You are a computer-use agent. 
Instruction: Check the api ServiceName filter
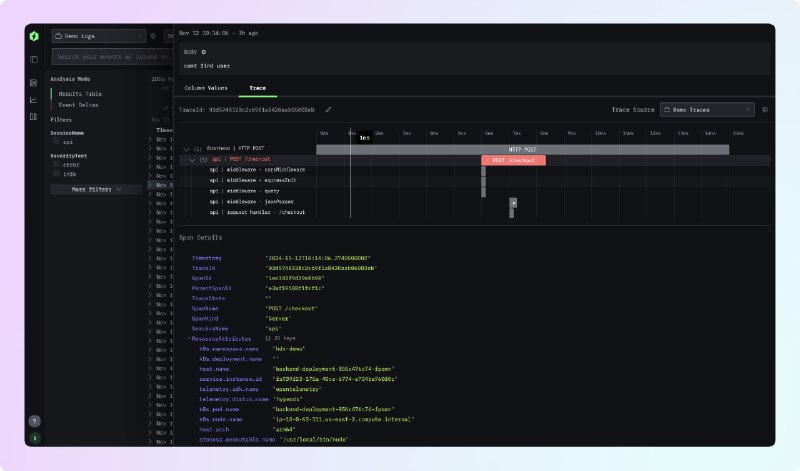[56, 142]
